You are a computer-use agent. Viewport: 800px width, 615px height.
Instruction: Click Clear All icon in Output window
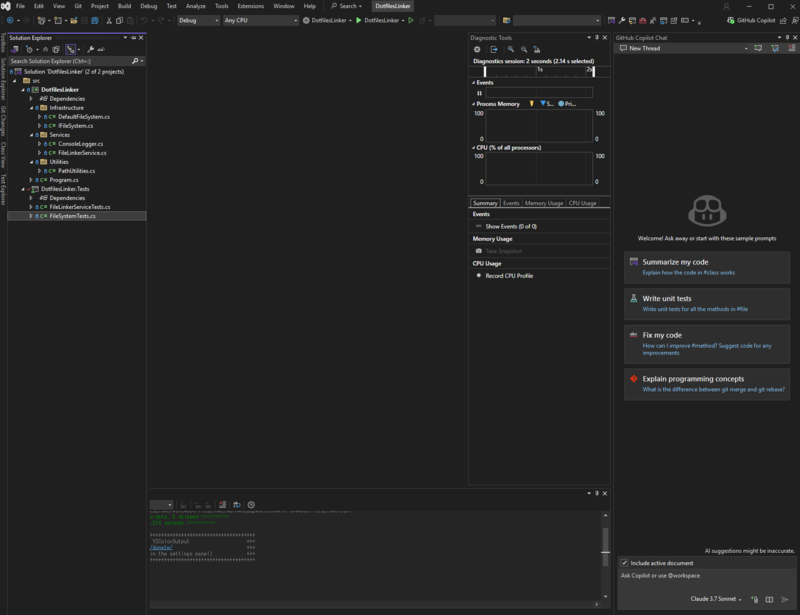coord(222,505)
